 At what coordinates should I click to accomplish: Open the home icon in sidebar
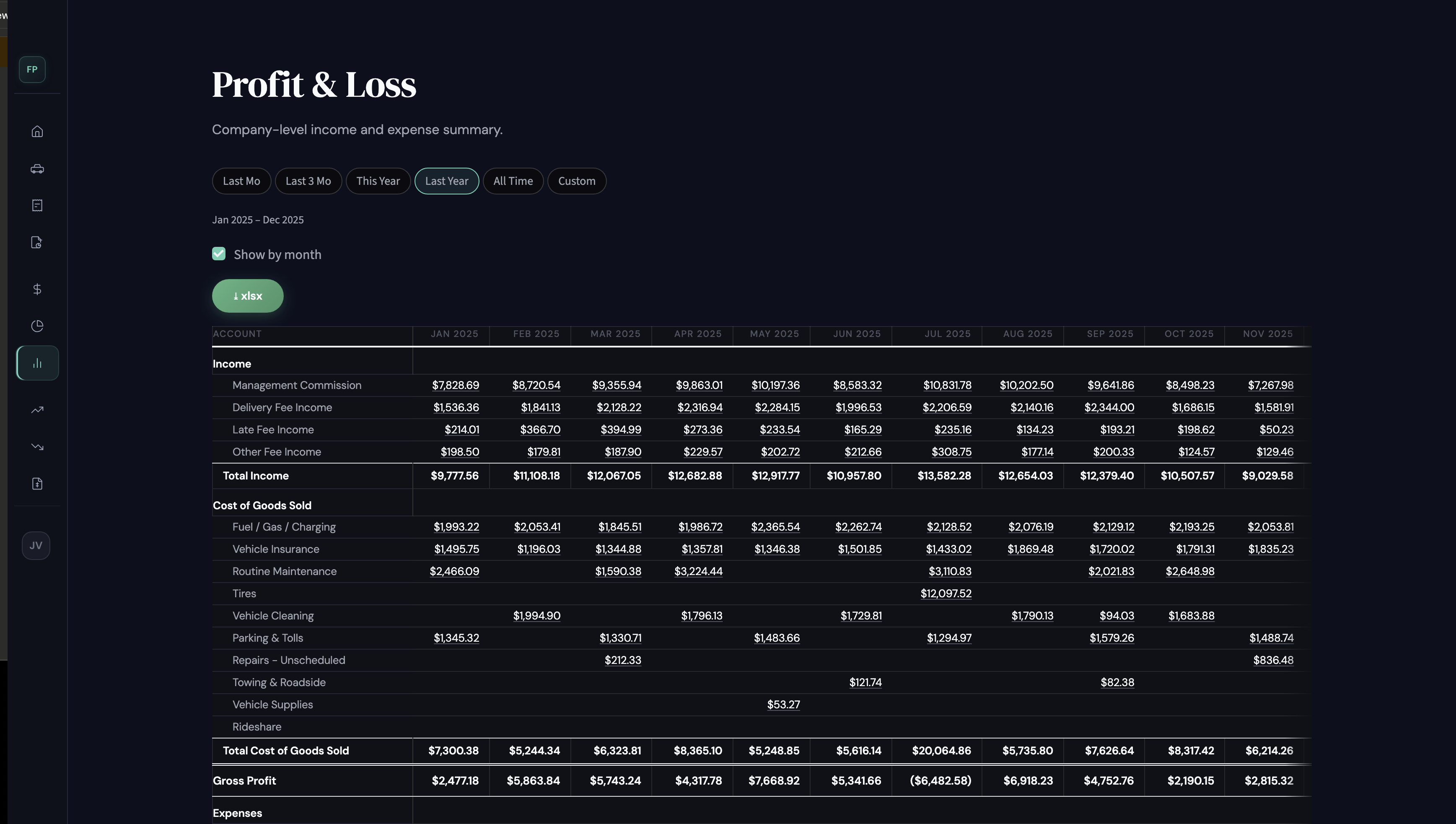(x=37, y=131)
